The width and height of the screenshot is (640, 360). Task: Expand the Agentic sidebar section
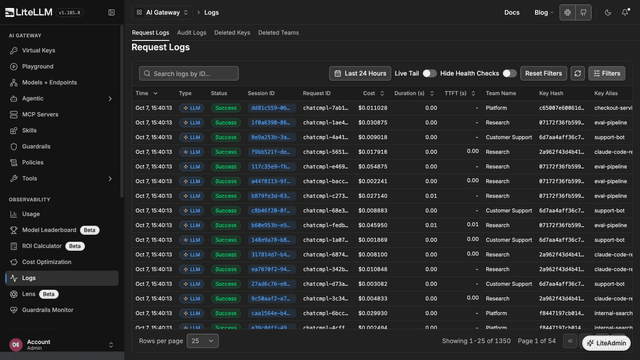(62, 98)
